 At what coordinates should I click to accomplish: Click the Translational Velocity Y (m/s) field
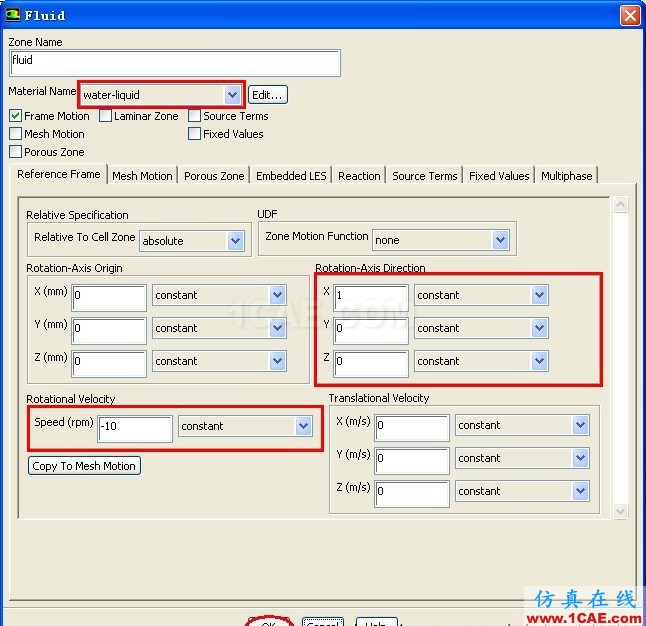pos(412,460)
